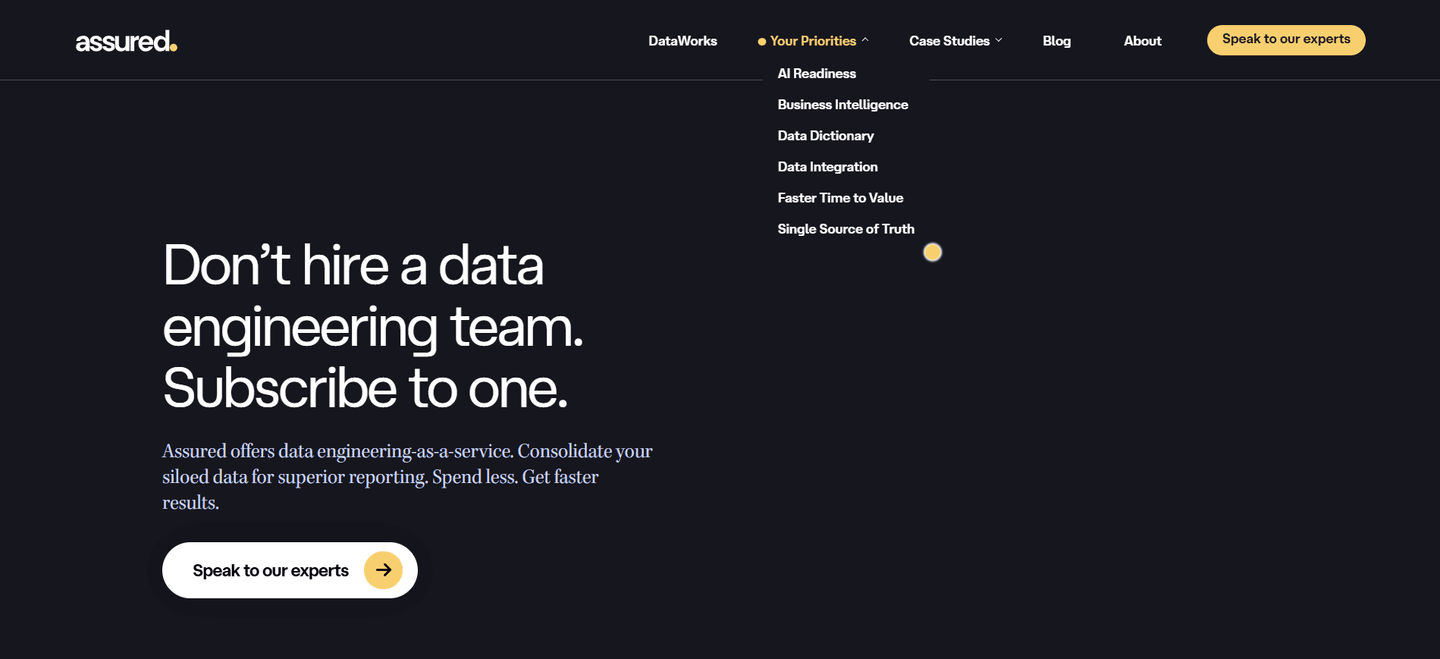Image resolution: width=1440 pixels, height=659 pixels.
Task: Click the 'Assured offers data engineering-as-a-service' paragraph
Action: [407, 477]
